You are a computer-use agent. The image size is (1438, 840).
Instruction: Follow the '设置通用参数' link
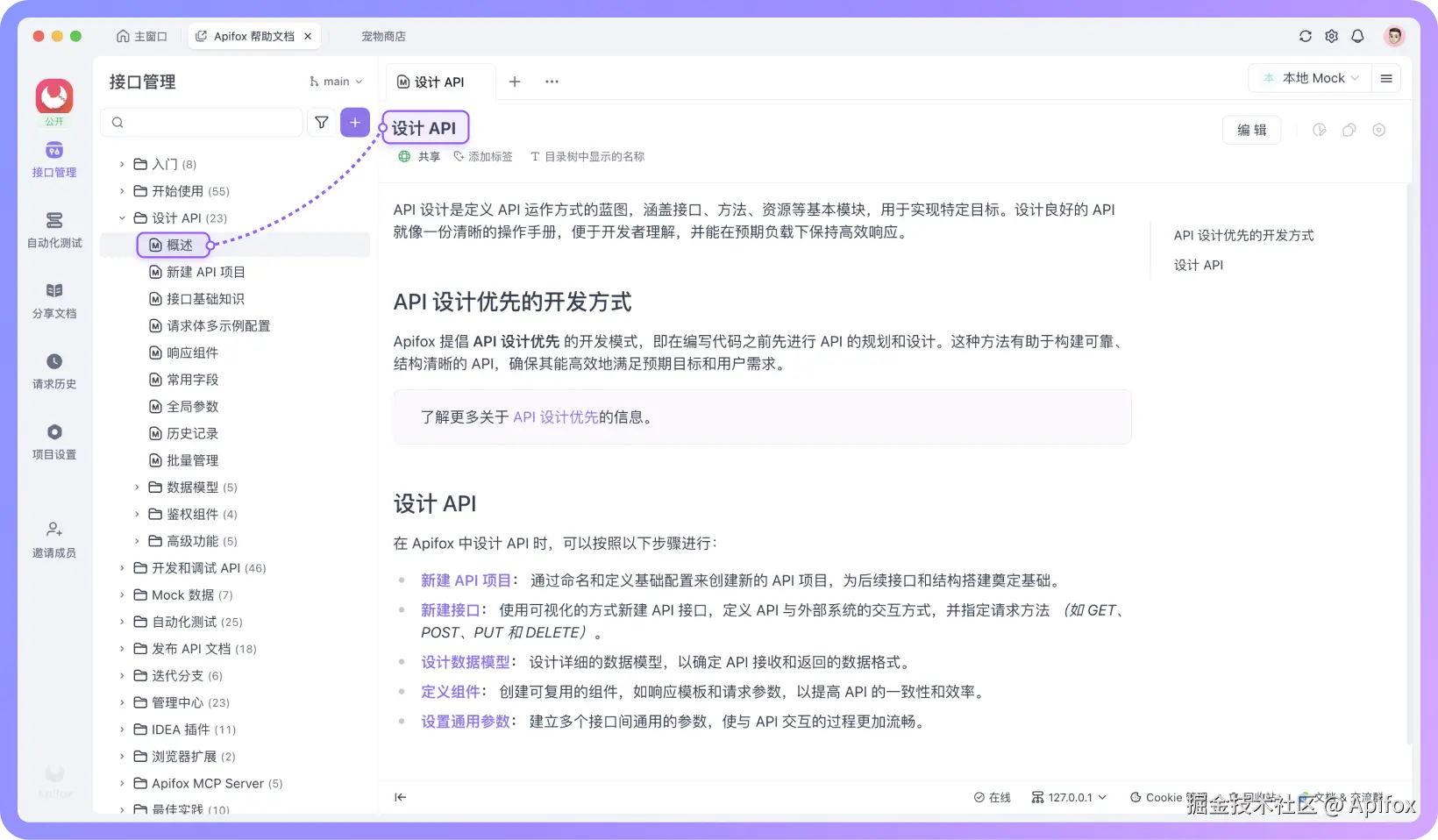tap(466, 722)
